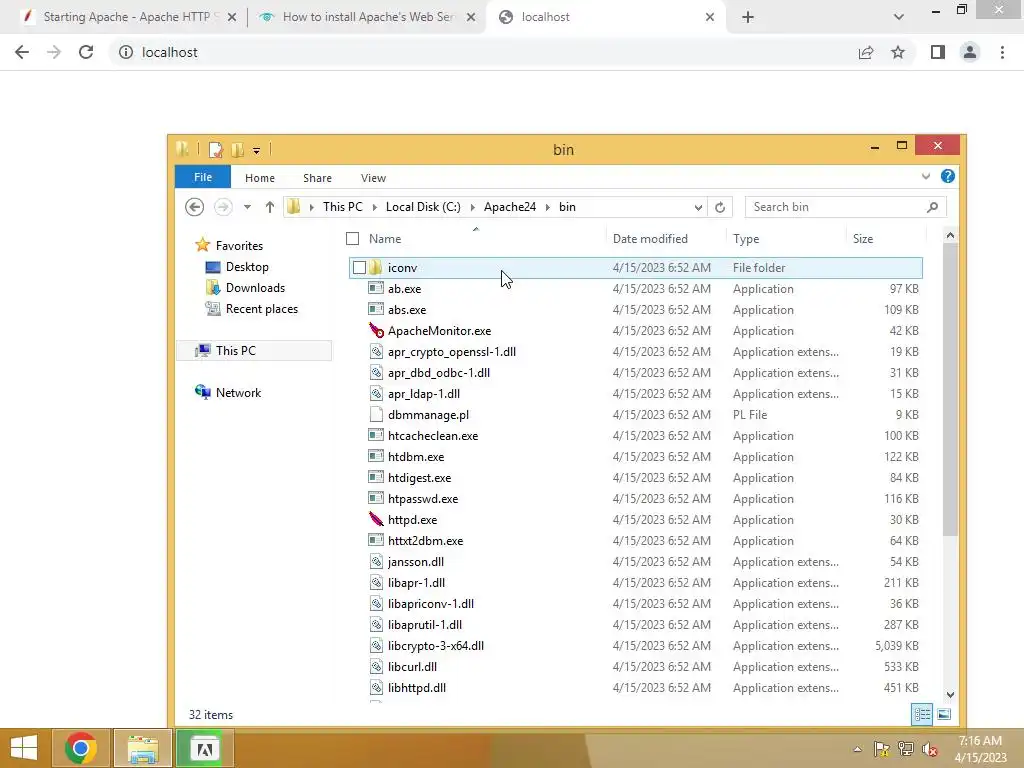Select the htpasswd.exe file name

[x=423, y=498]
